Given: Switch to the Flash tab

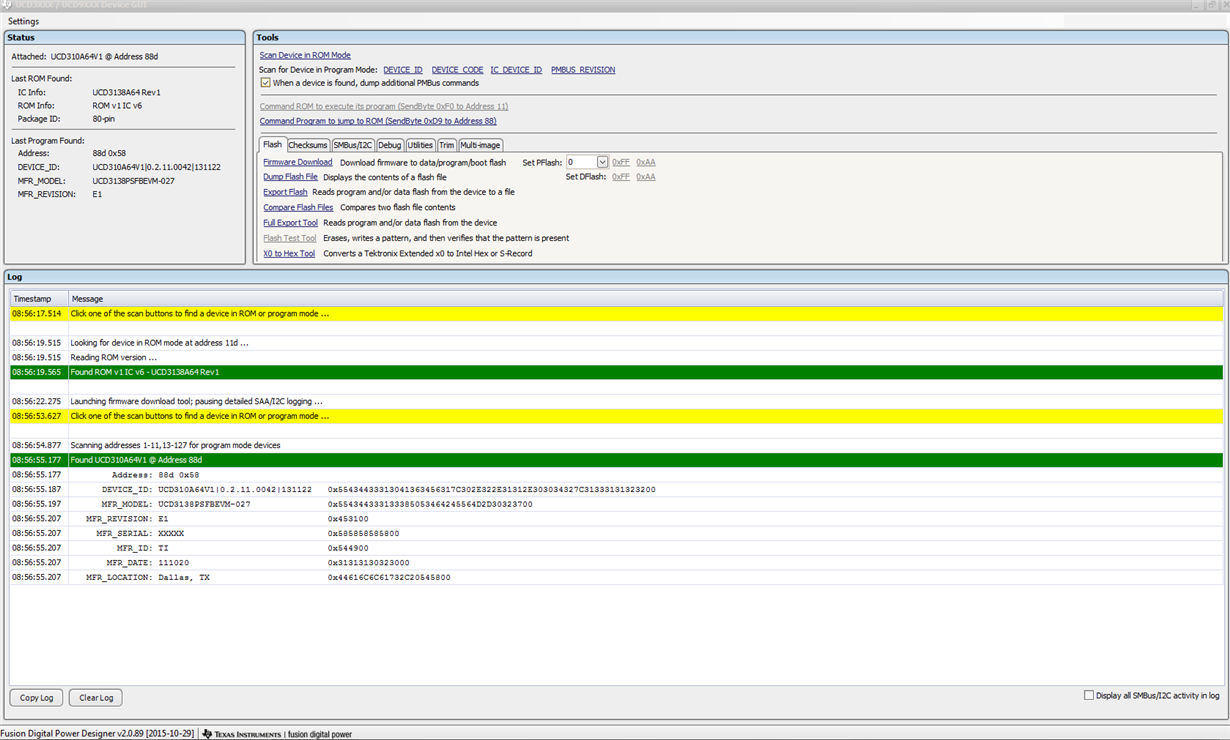Looking at the screenshot, I should pyautogui.click(x=272, y=145).
